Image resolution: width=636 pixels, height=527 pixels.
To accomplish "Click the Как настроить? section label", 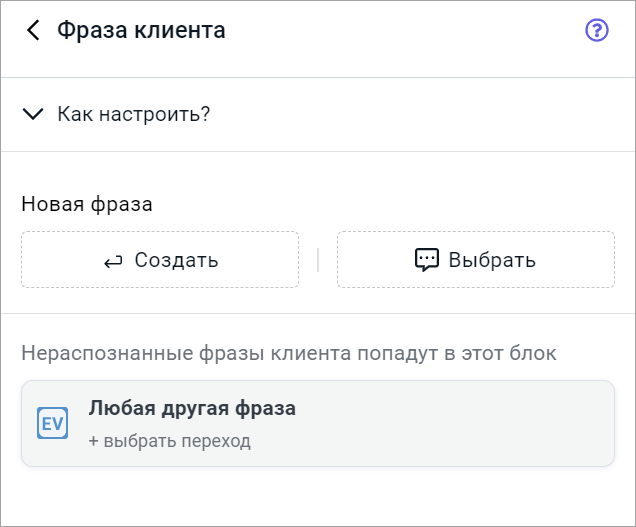I will (x=133, y=114).
